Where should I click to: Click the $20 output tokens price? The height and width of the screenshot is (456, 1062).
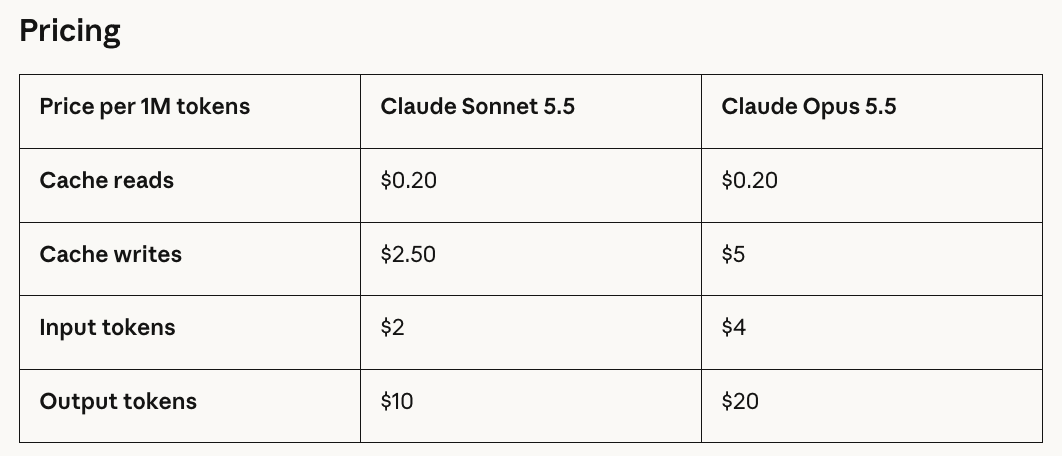740,402
